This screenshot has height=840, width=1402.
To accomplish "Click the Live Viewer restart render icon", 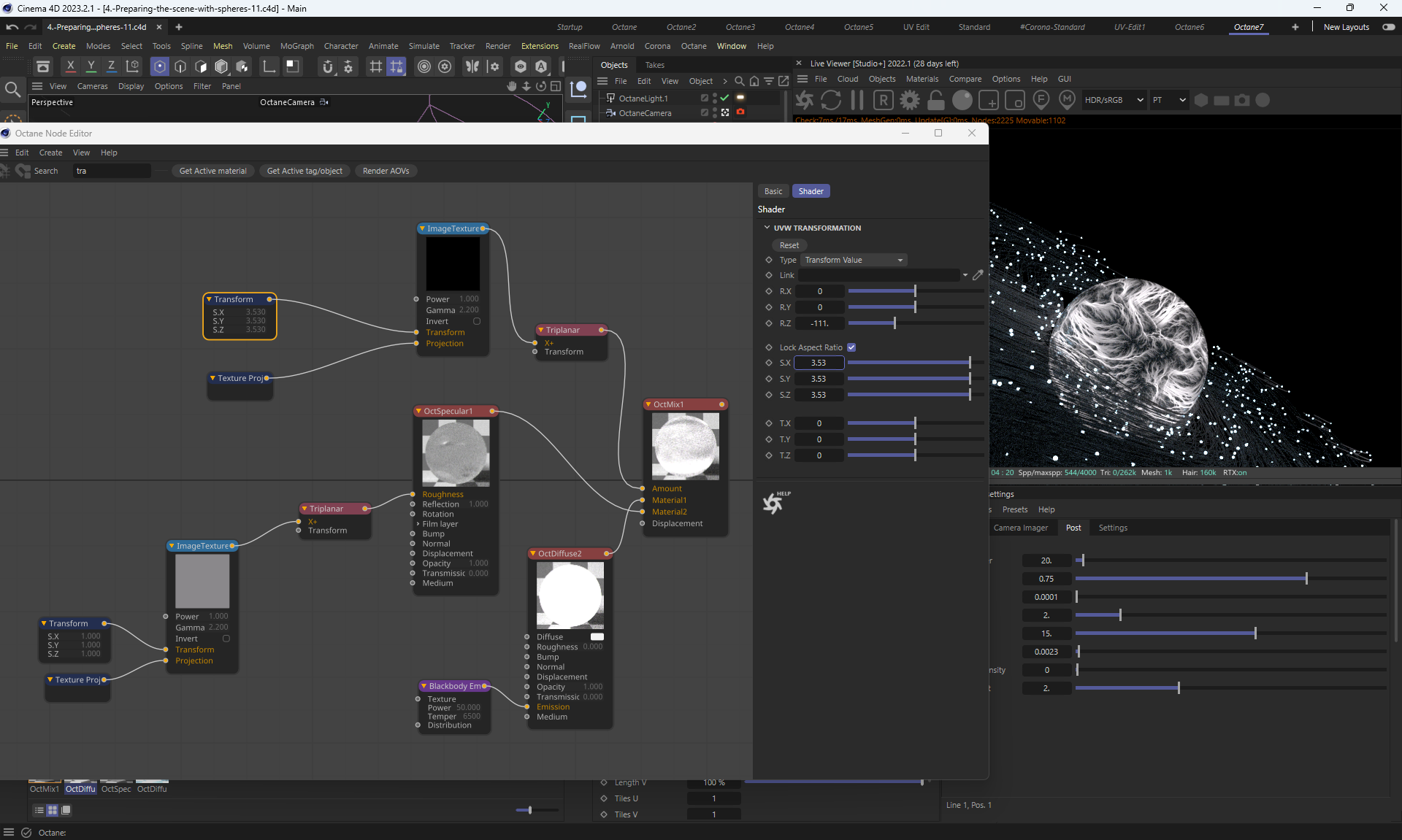I will [830, 100].
